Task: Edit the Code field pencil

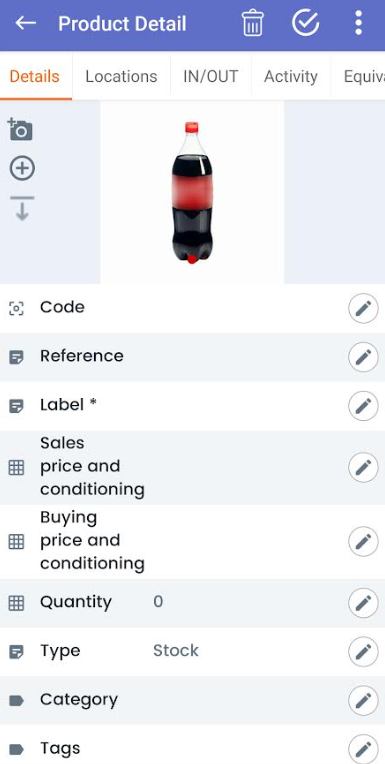Action: [x=363, y=308]
